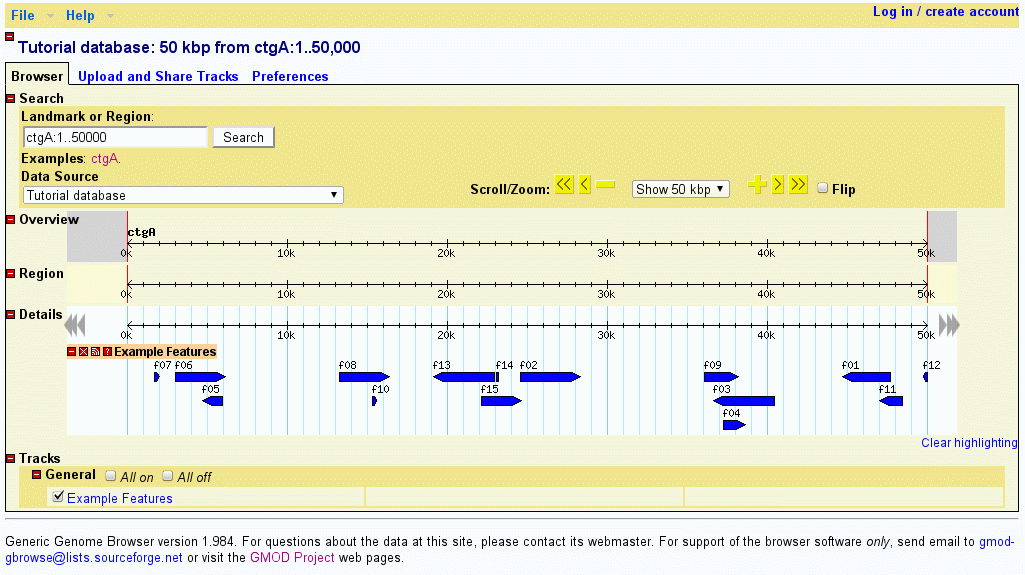Viewport: 1025px width, 575px height.
Task: Open the File menu
Action: tap(22, 15)
